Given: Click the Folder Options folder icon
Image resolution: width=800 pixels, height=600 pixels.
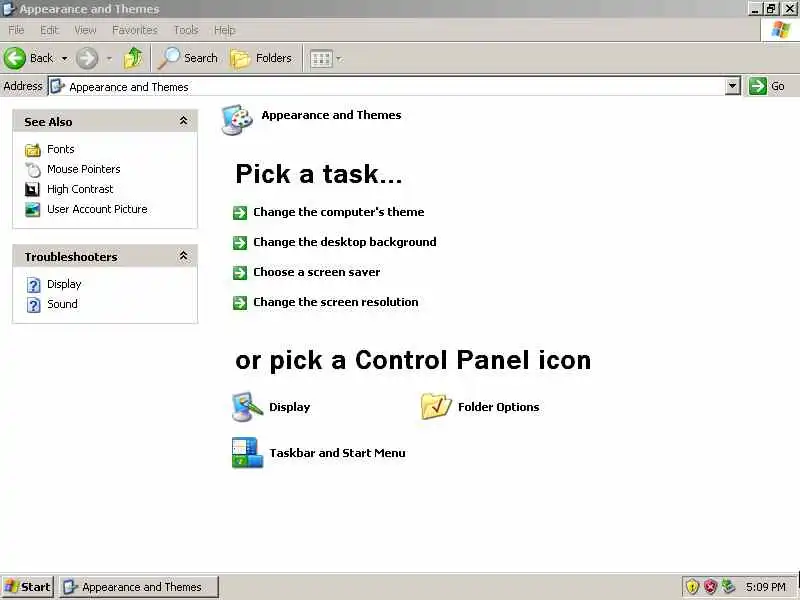Looking at the screenshot, I should pos(436,407).
